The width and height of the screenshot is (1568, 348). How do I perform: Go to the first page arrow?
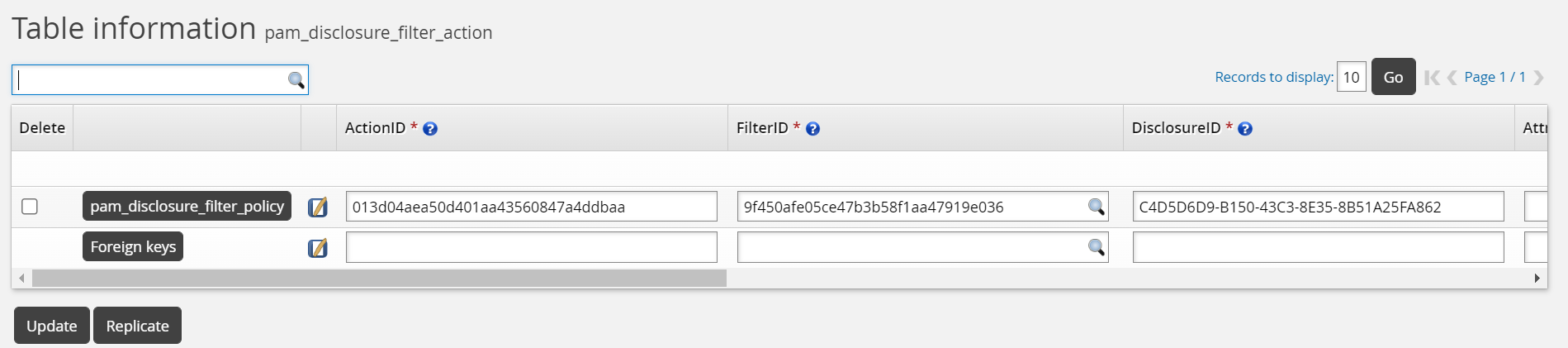[x=1432, y=78]
